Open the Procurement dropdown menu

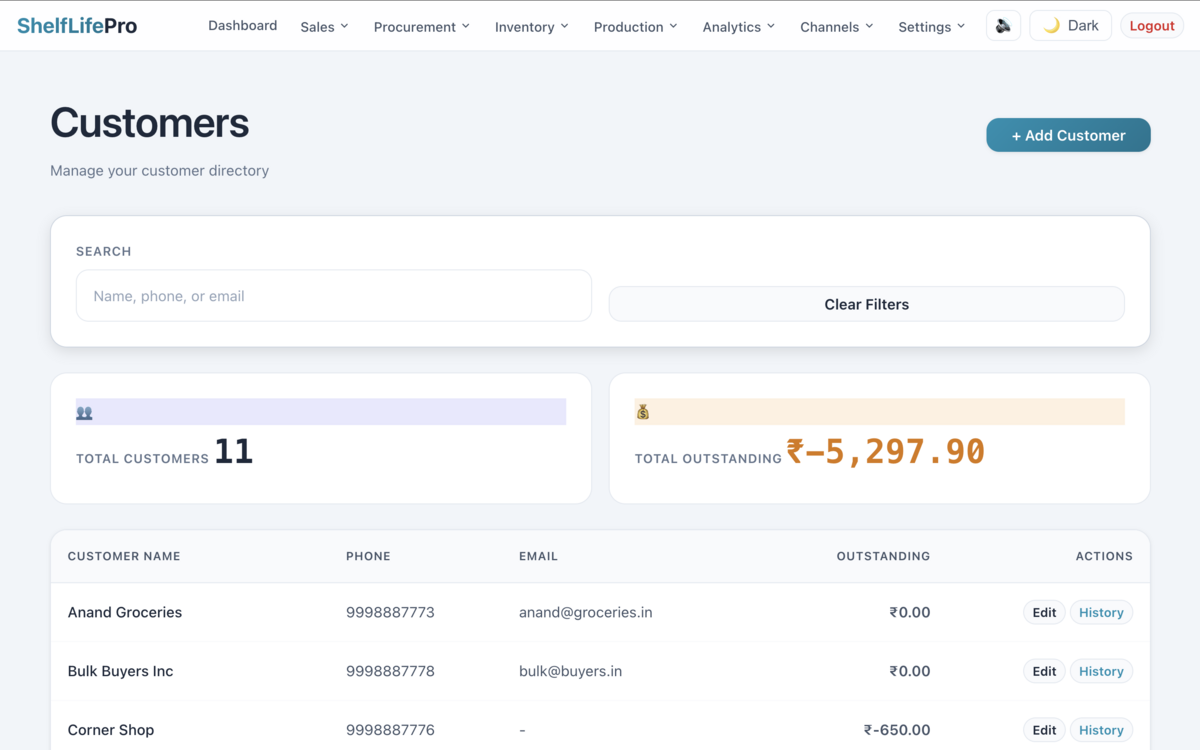(421, 27)
